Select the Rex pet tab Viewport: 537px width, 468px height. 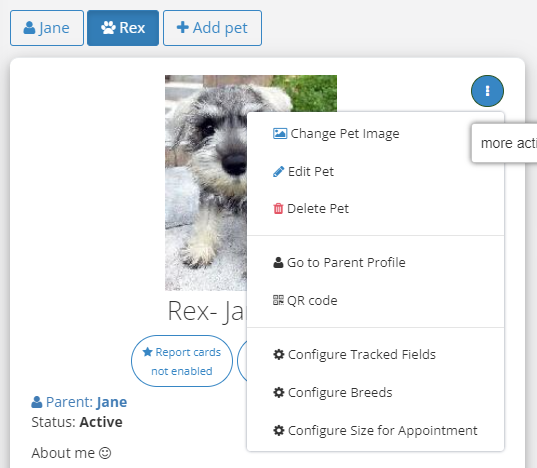(x=123, y=28)
